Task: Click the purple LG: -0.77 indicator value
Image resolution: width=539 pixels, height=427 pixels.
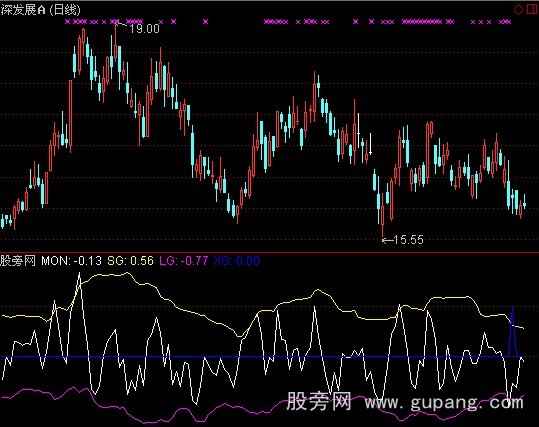Action: coord(184,261)
